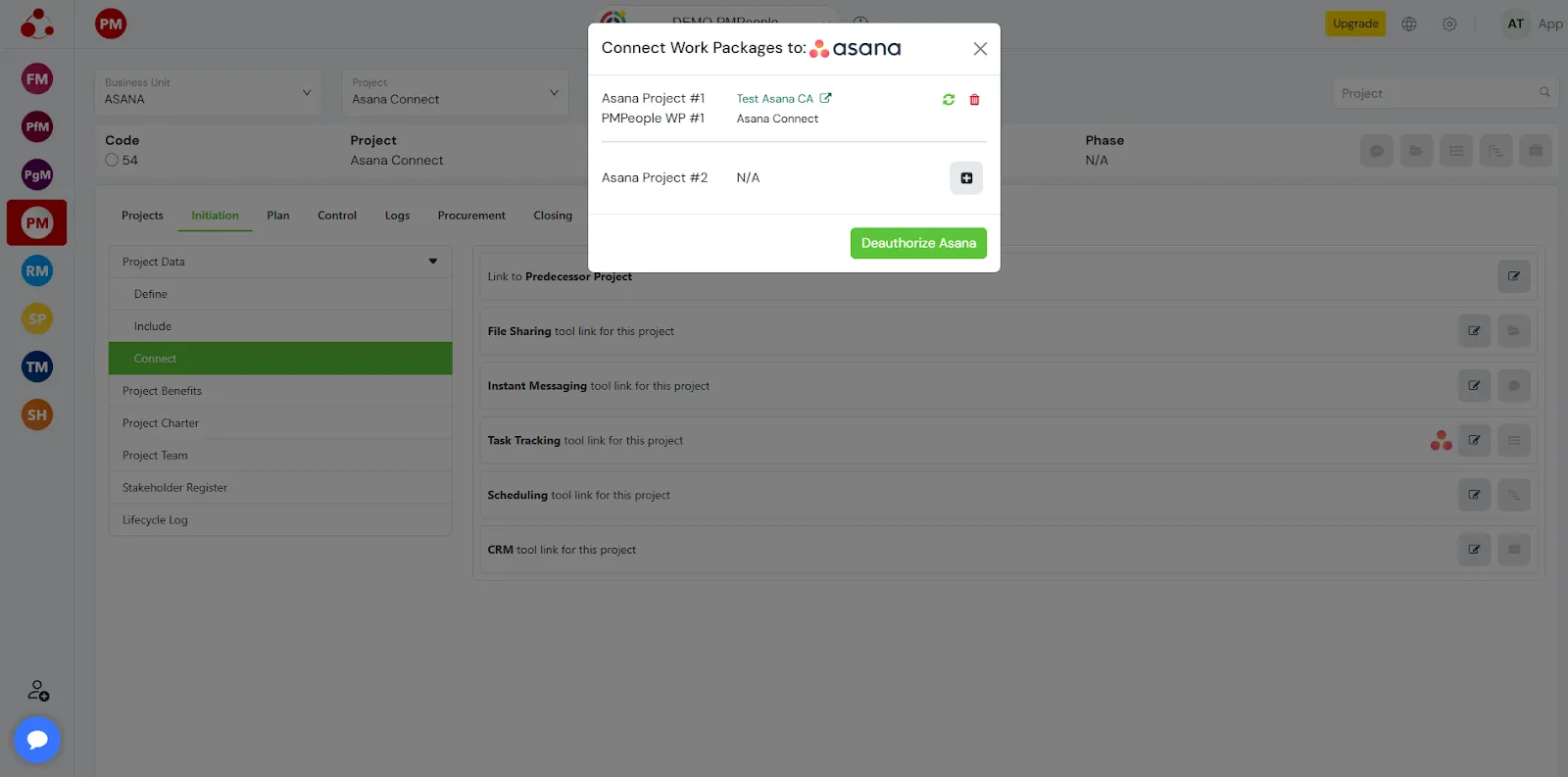1568x777 pixels.
Task: Edit the Task Tracking tool link
Action: pyautogui.click(x=1474, y=441)
